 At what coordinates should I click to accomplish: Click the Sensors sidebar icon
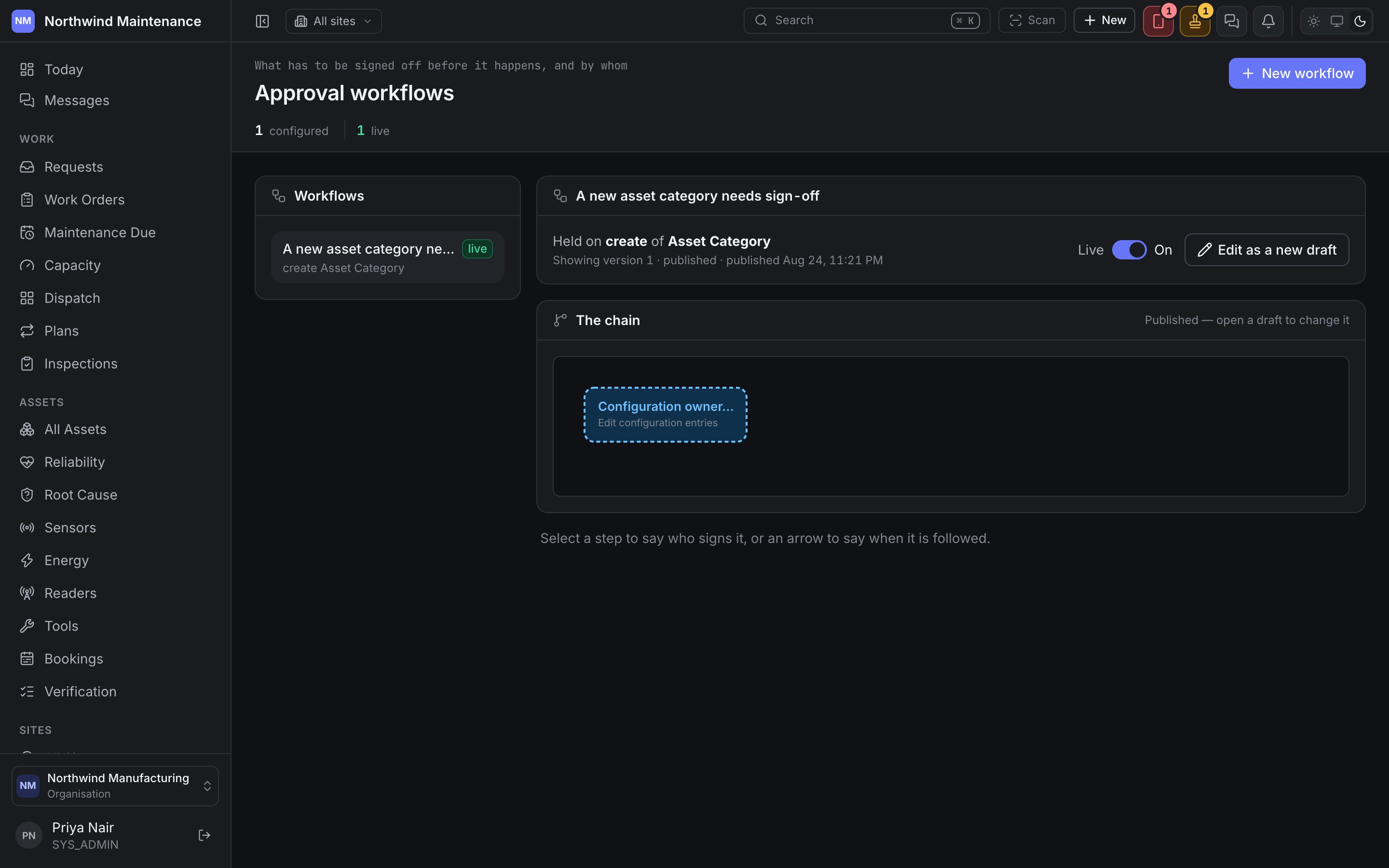[27, 528]
